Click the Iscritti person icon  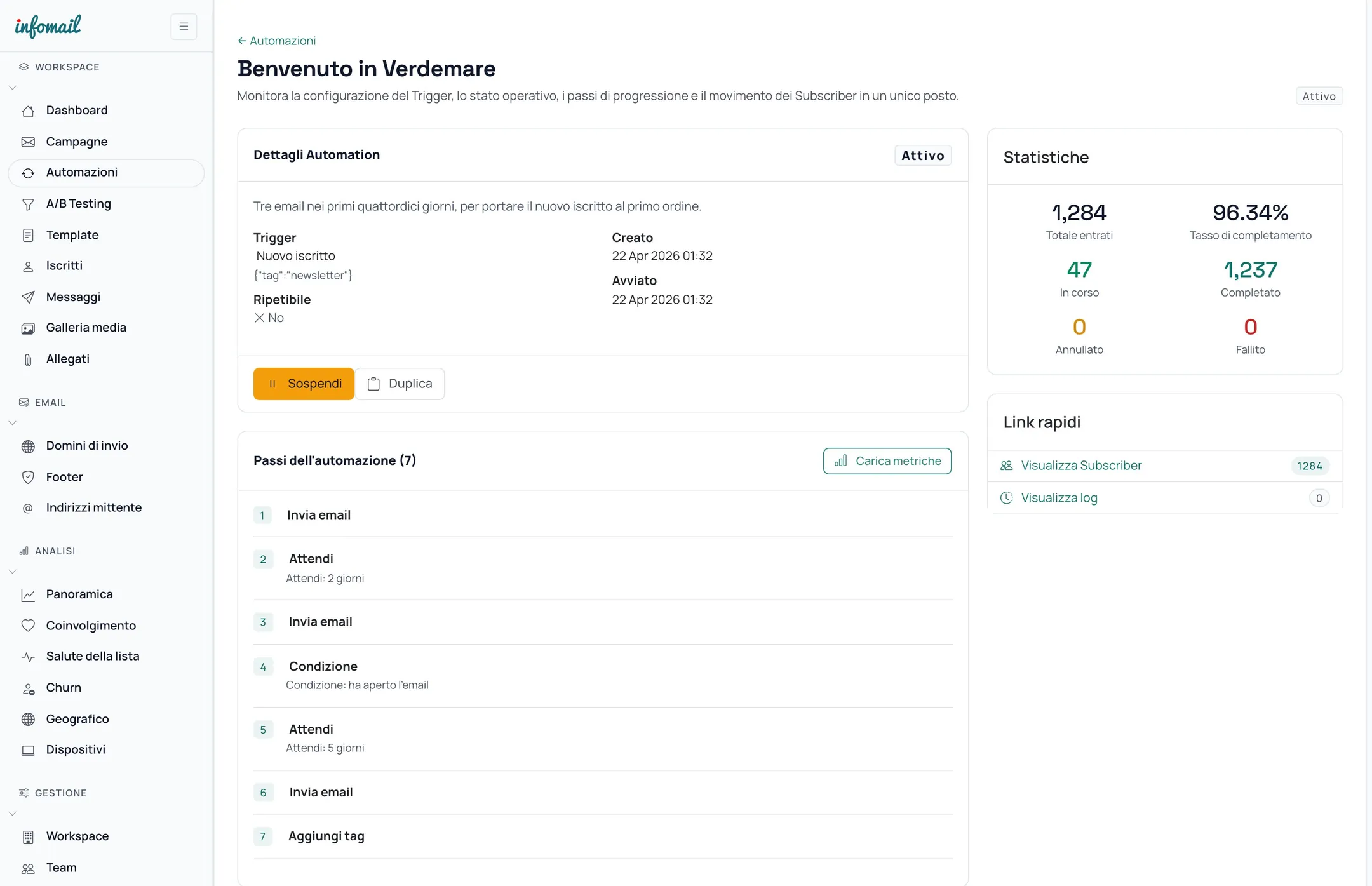28,267
